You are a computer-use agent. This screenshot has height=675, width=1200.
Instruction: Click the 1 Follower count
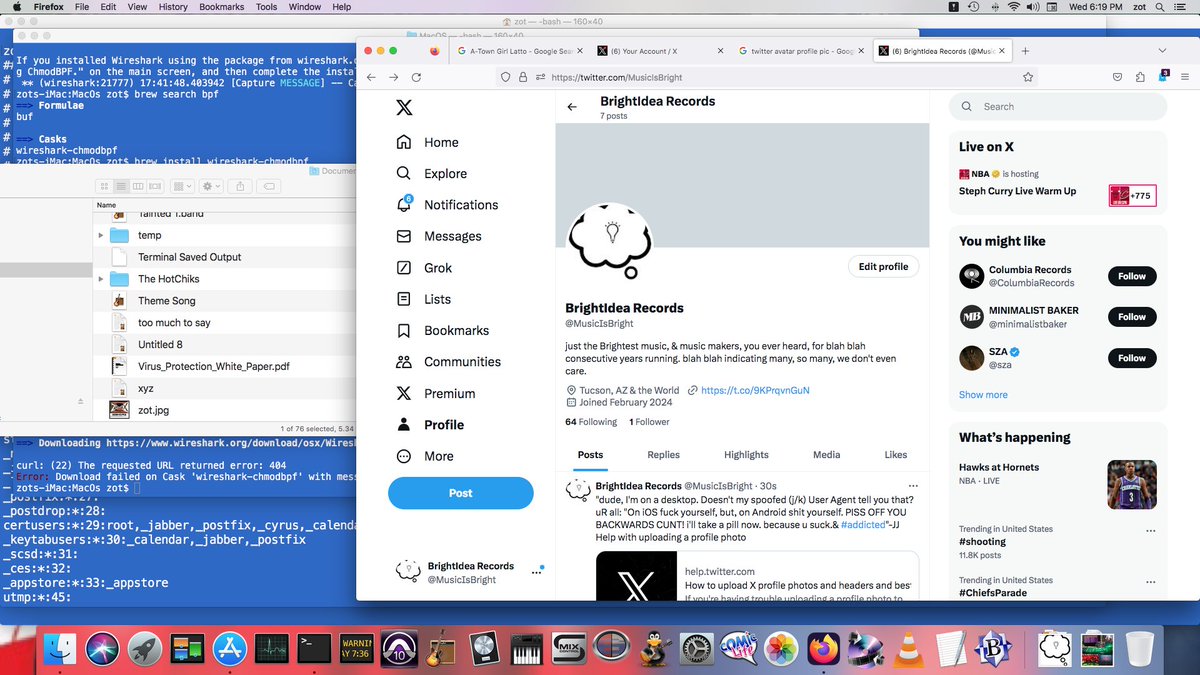649,422
